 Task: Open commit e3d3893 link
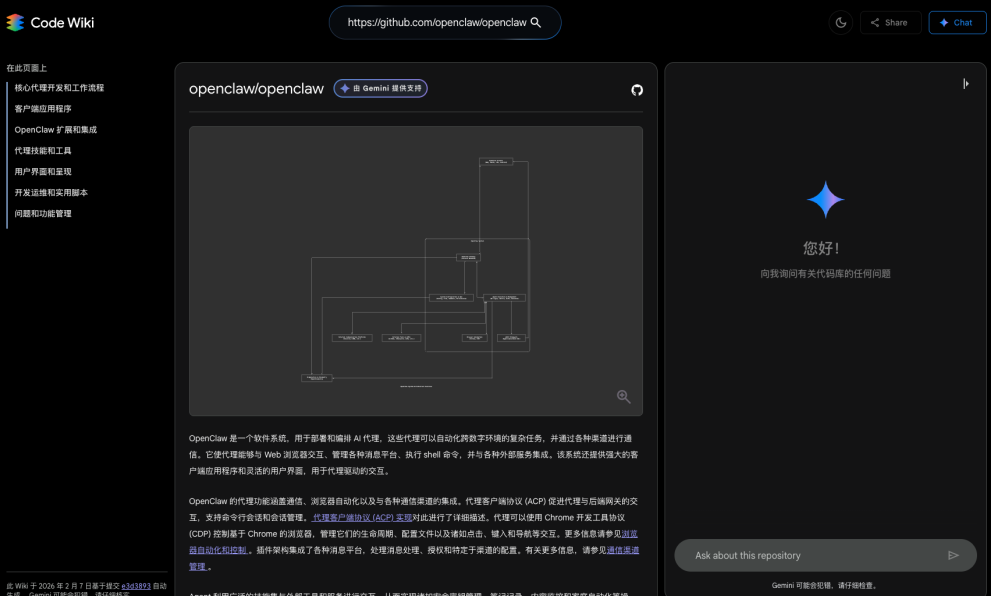[x=137, y=586]
